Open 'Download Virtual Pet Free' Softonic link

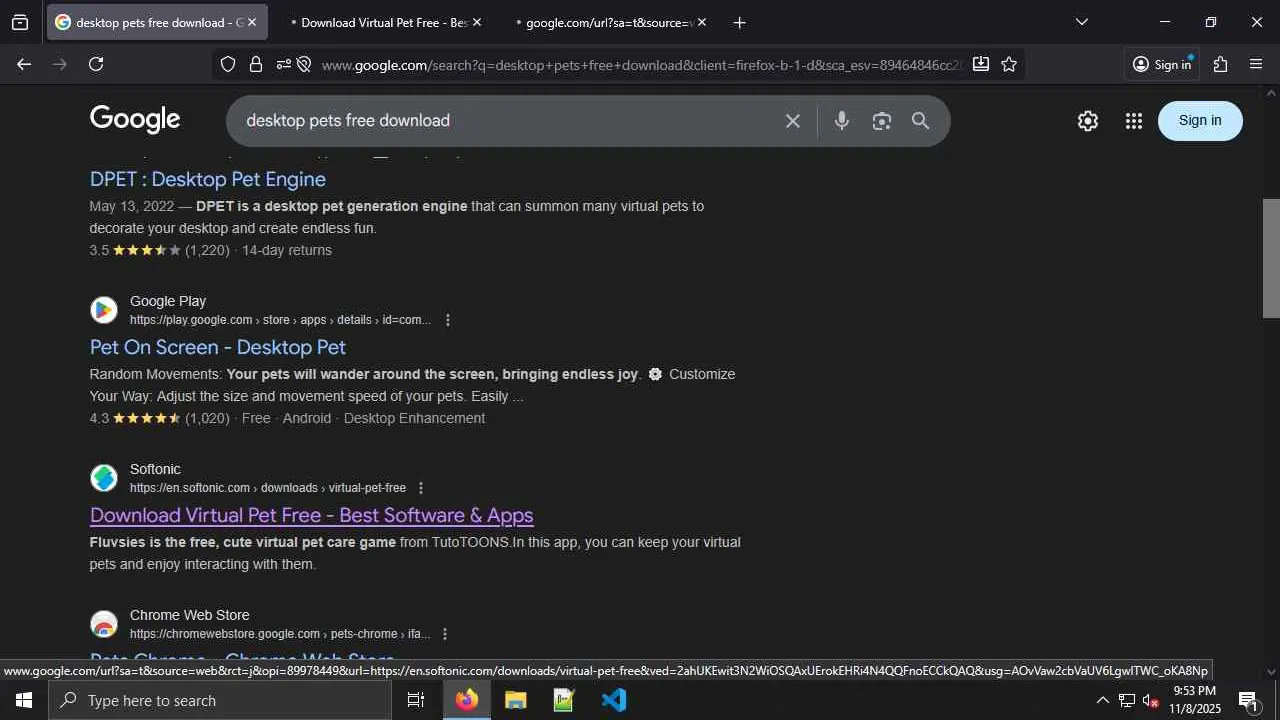click(x=312, y=515)
